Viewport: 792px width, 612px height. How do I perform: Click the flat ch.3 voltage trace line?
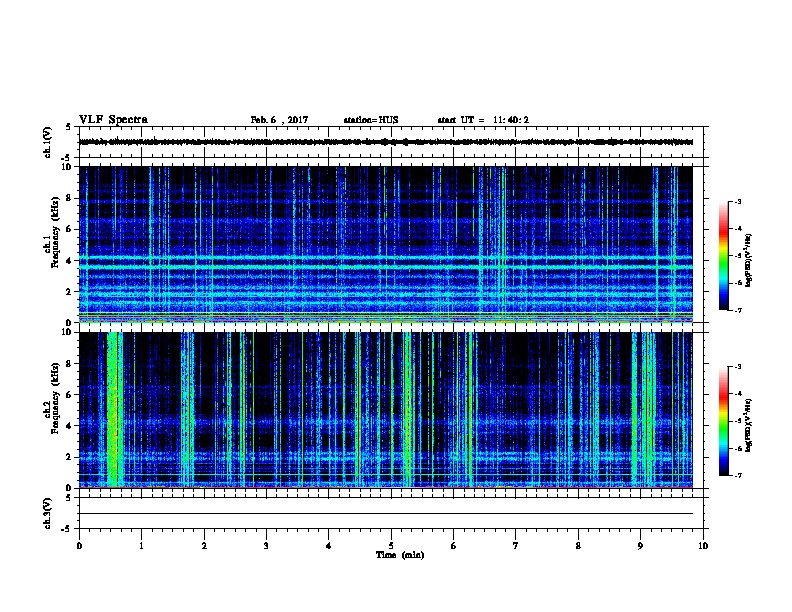[x=386, y=514]
